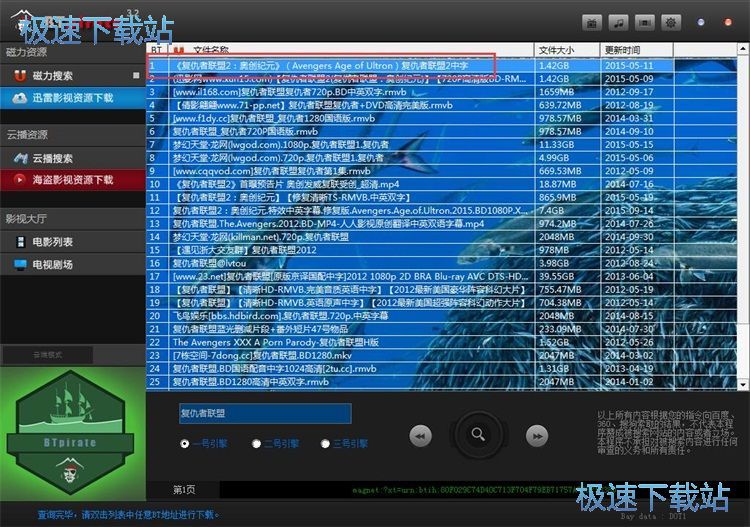Click the 文件名称 column header
Screen dimensions: 750x527
210,49
